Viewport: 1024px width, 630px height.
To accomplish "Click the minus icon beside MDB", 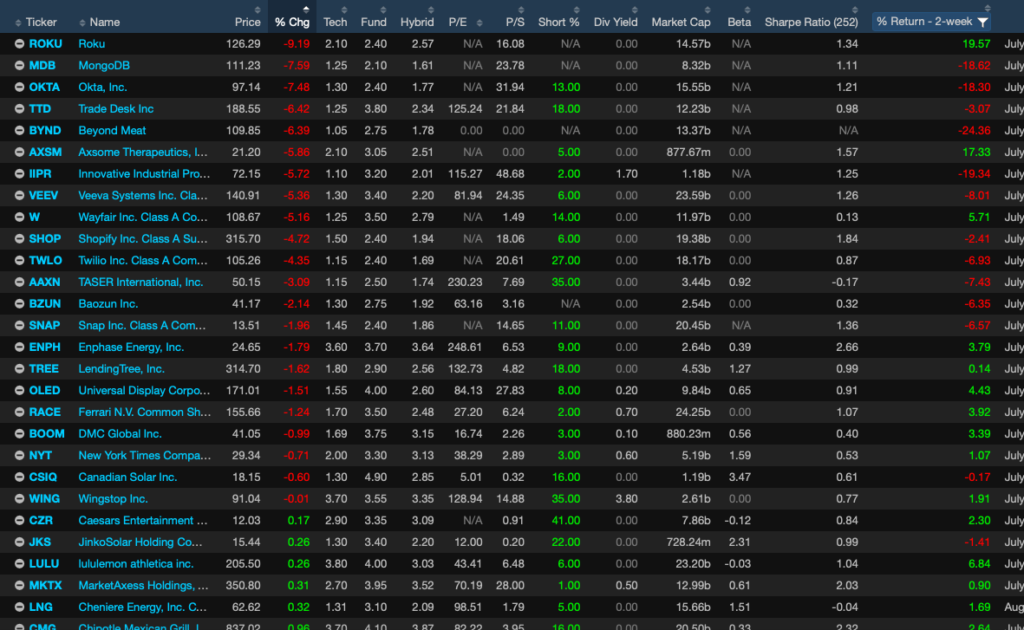I will coord(20,65).
